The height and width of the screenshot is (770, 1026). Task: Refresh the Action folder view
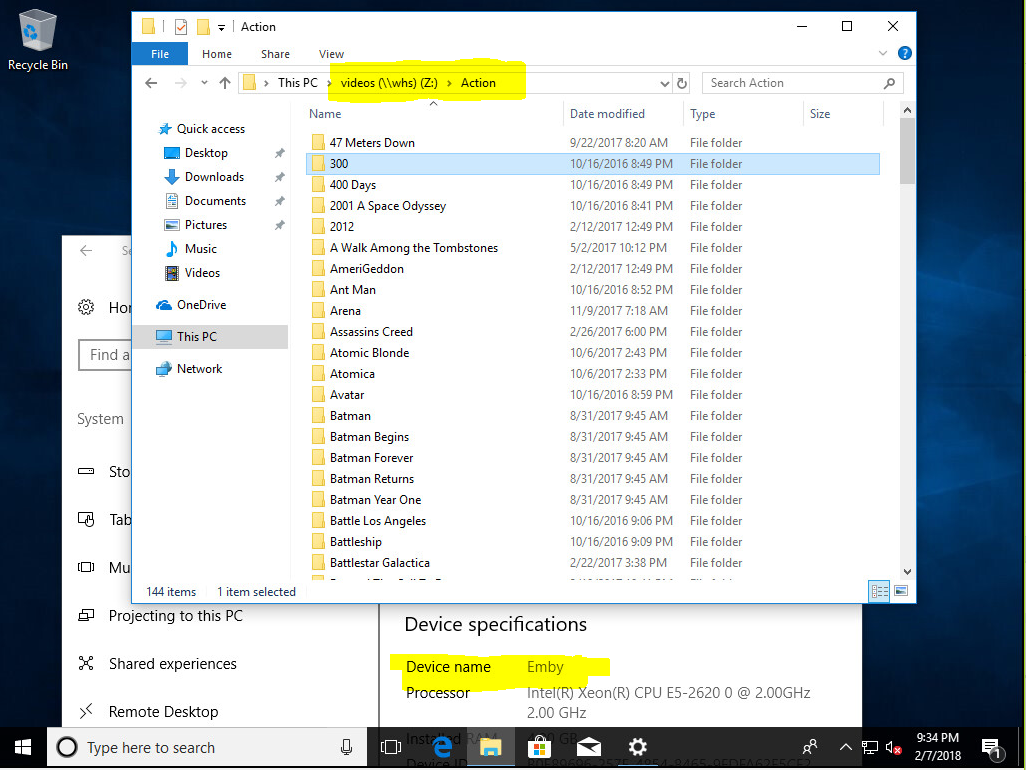click(x=682, y=83)
